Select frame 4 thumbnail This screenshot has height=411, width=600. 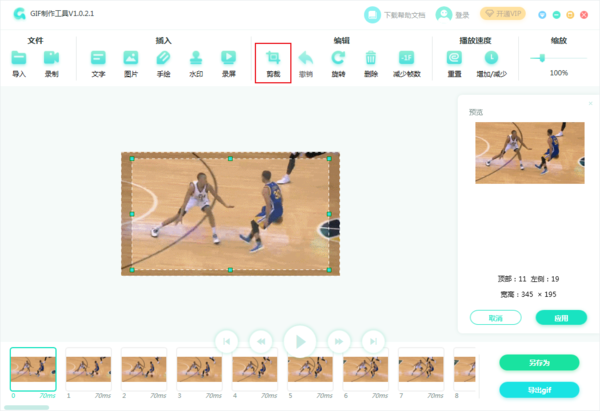tap(255, 369)
